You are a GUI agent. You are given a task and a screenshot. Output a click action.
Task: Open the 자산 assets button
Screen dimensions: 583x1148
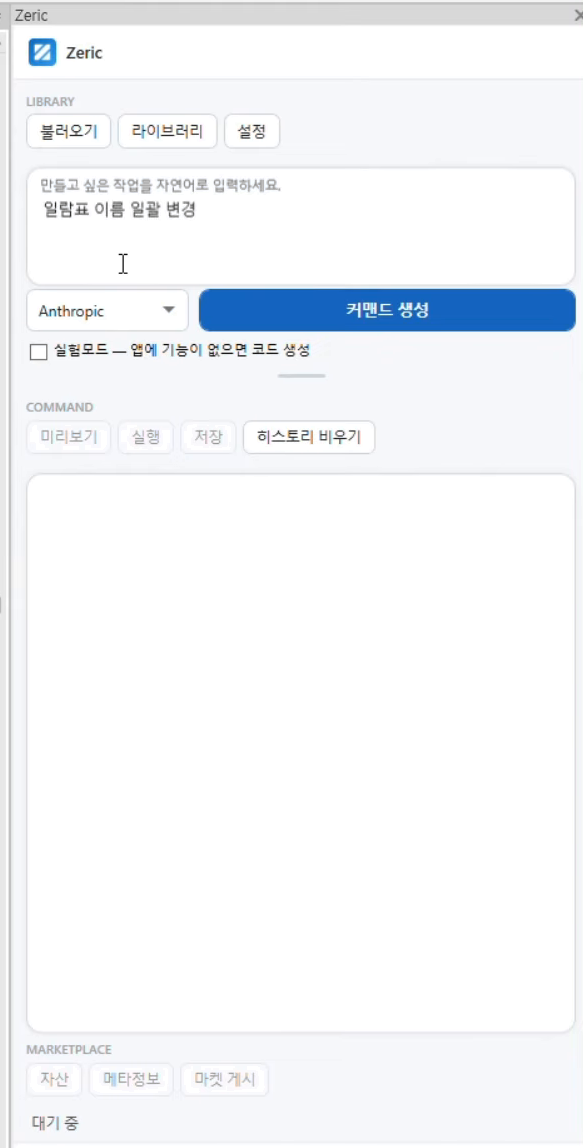(55, 1080)
